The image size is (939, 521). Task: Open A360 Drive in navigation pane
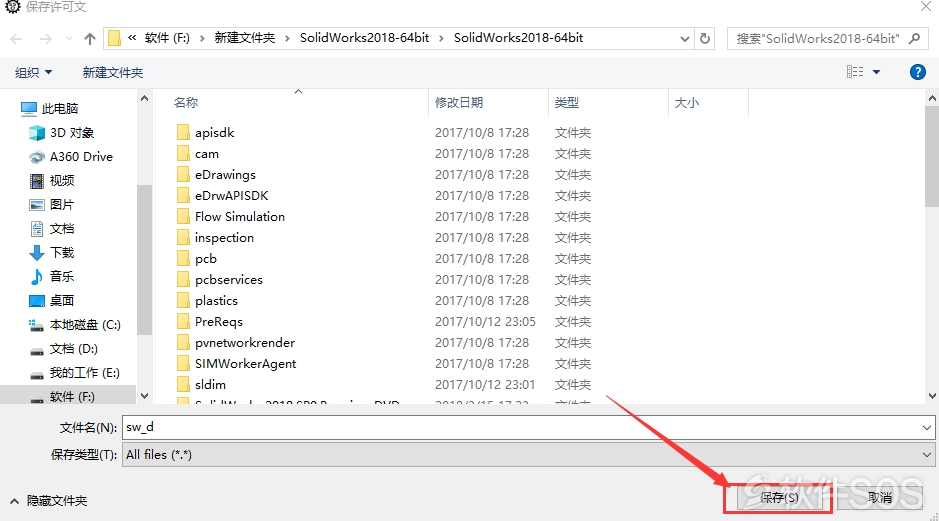[71, 156]
